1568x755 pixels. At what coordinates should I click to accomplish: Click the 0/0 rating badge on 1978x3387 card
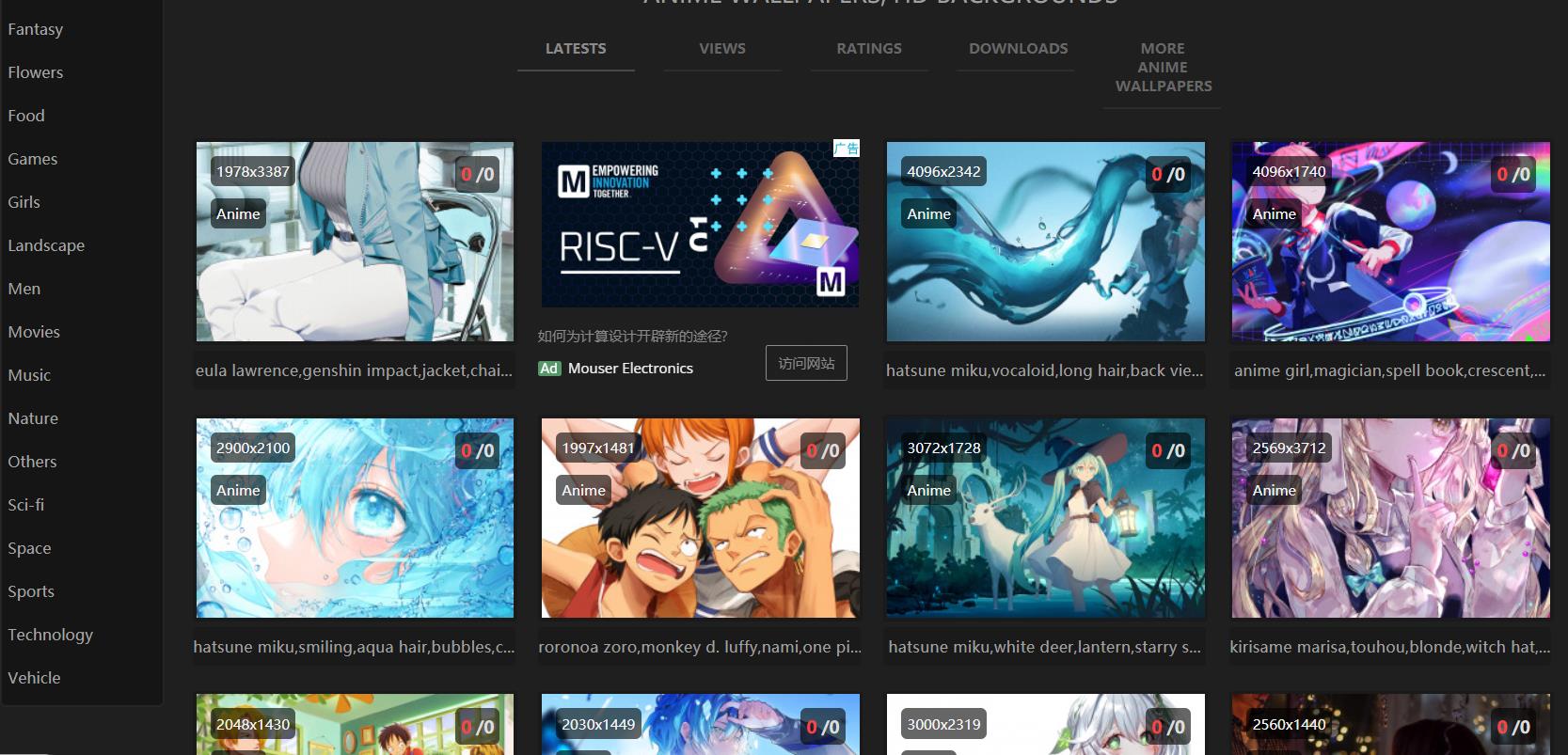[478, 174]
